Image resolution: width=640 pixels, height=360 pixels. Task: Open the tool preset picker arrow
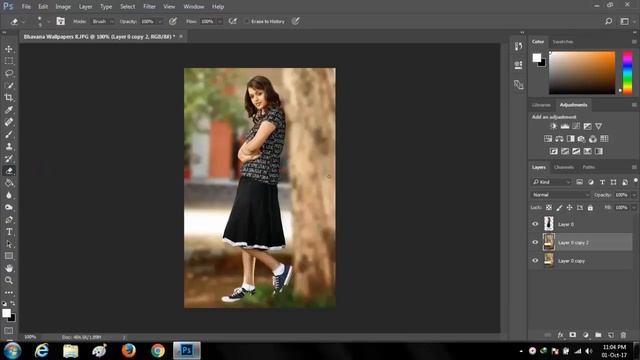click(x=23, y=21)
